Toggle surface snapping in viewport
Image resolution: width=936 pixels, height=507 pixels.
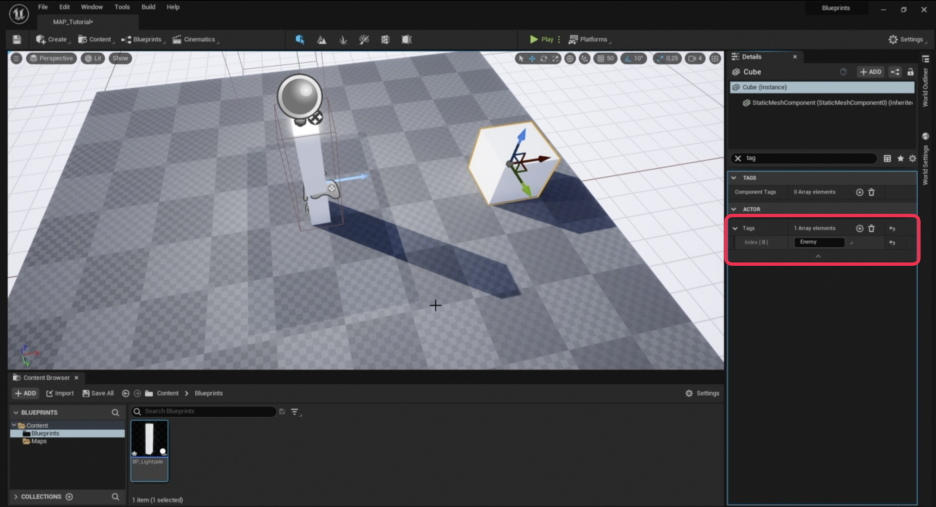coord(585,59)
